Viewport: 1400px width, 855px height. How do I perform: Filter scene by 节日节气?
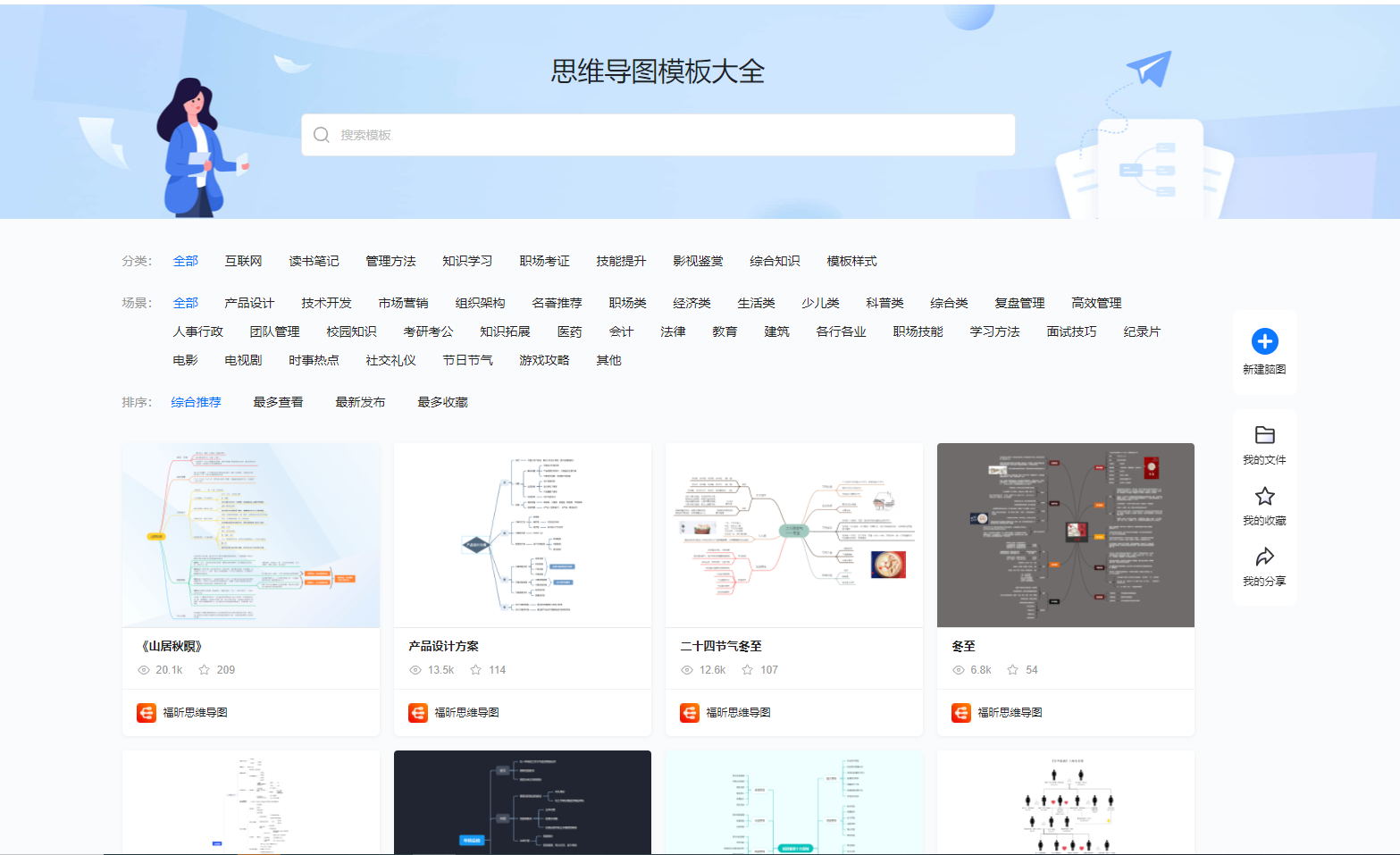468,360
